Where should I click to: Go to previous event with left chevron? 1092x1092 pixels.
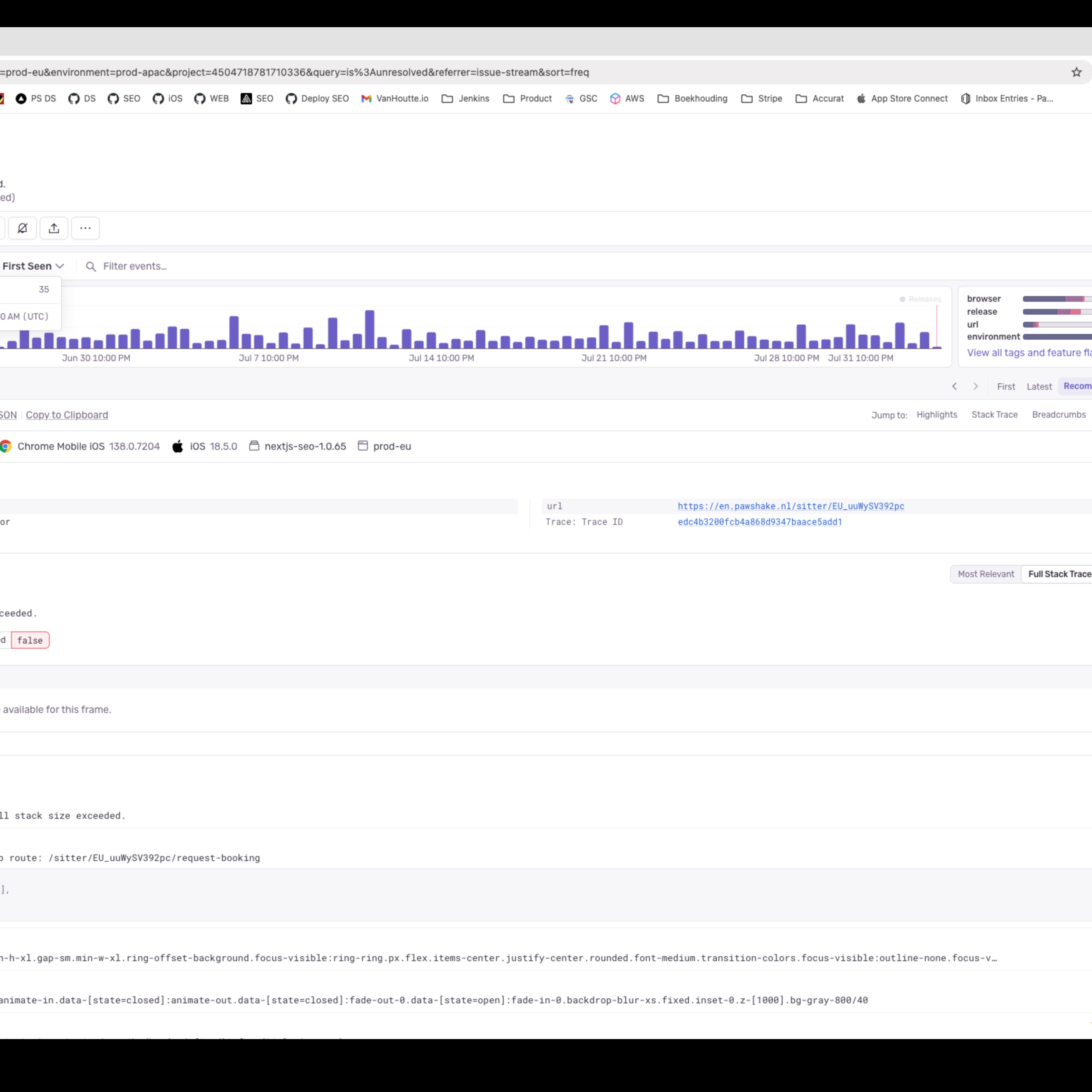[954, 386]
